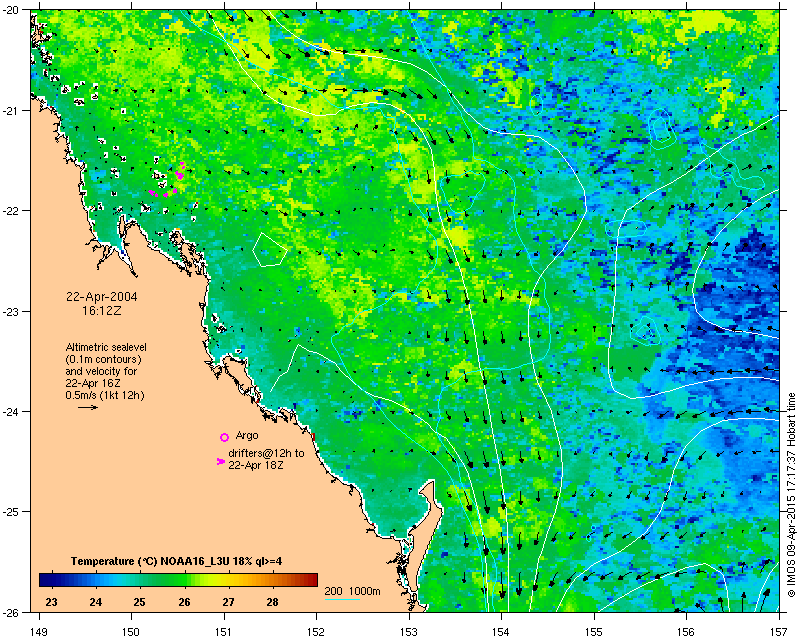Click the magenta drifter legend marker
The image size is (800, 640).
[x=220, y=461]
